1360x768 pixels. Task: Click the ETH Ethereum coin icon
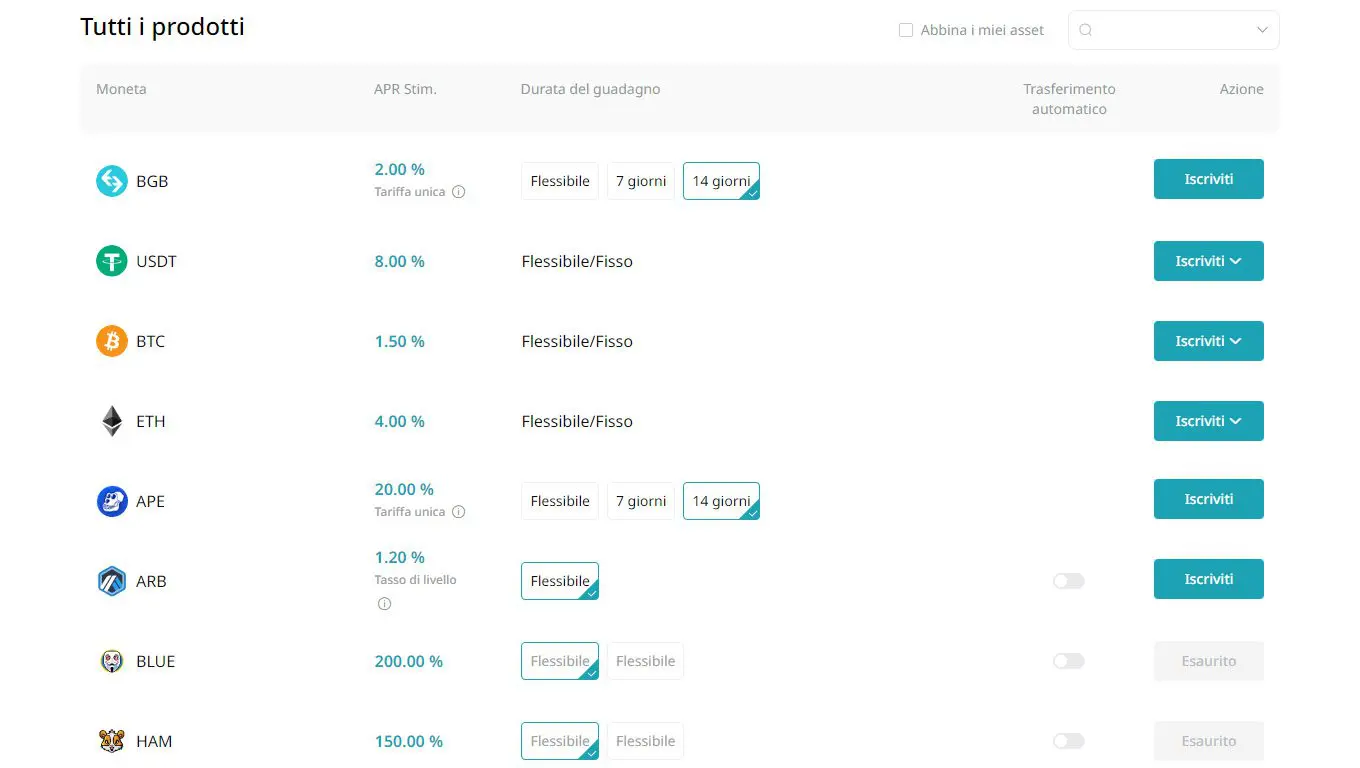112,421
